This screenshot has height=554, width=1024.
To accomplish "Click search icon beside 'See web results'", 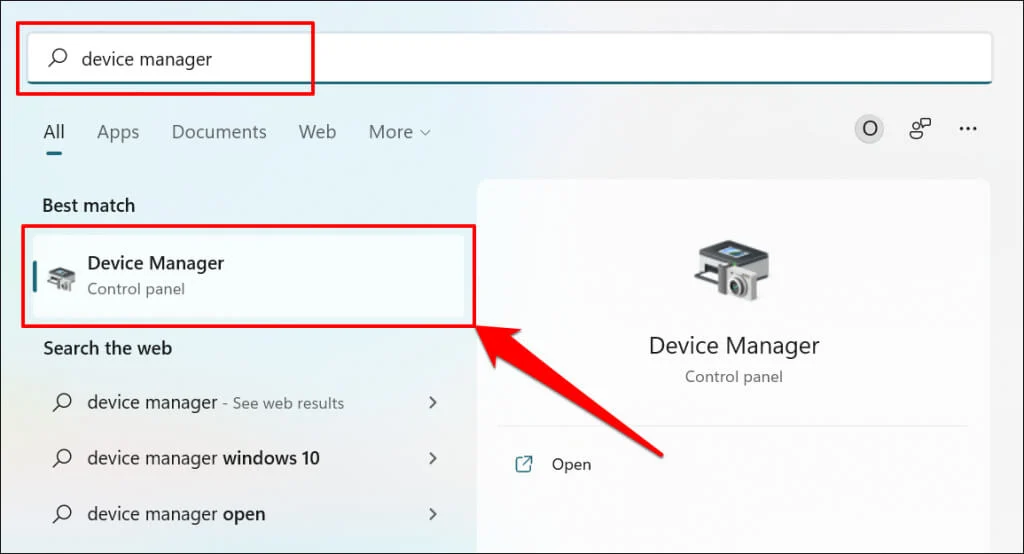I will pyautogui.click(x=62, y=402).
